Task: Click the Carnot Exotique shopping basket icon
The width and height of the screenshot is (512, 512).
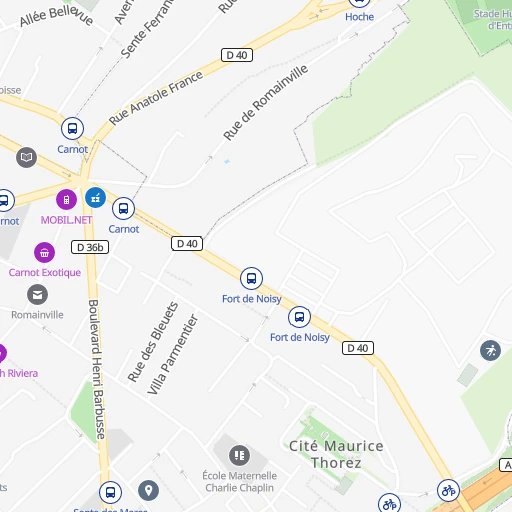Action: [x=44, y=253]
